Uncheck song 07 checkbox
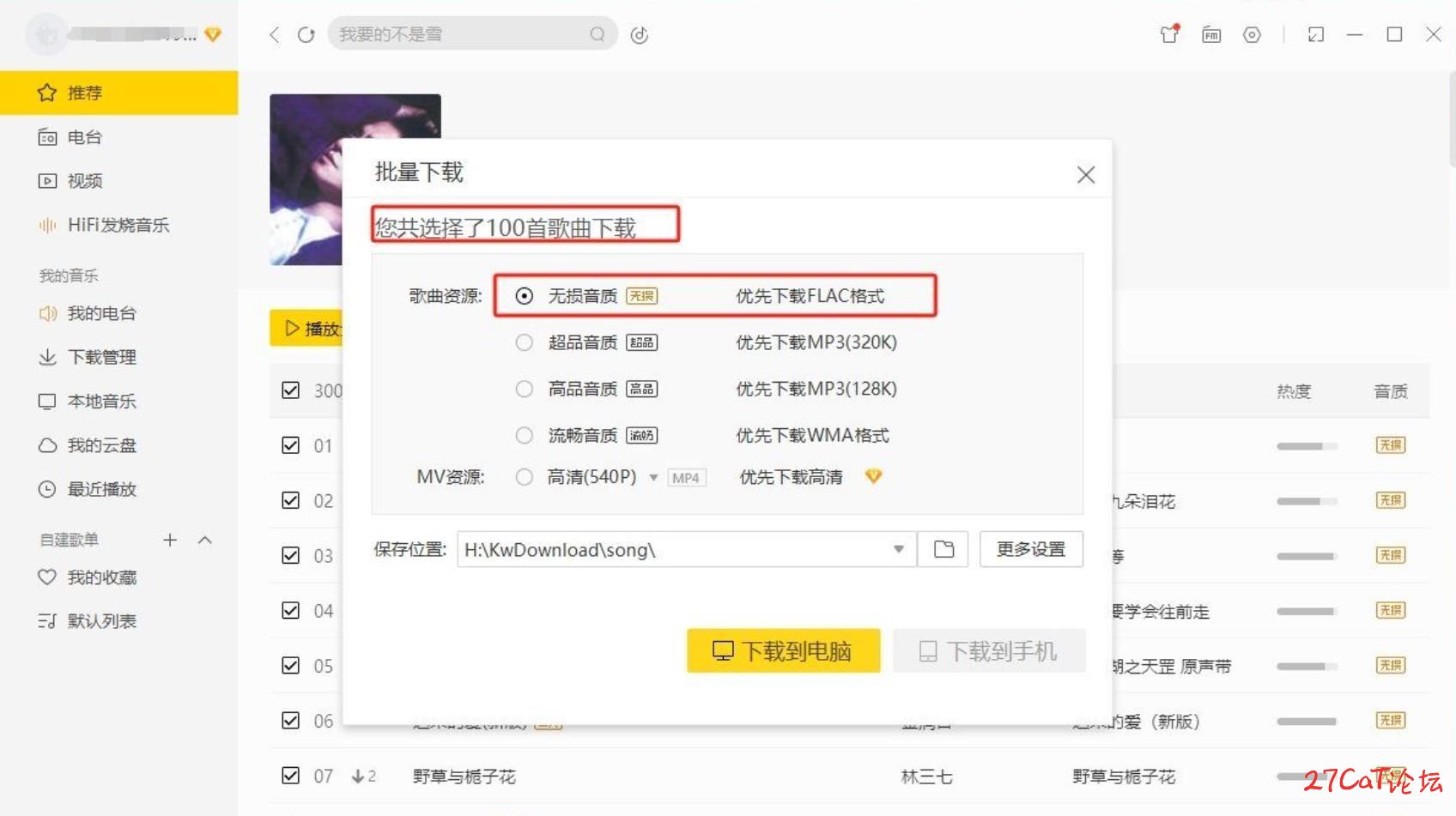This screenshot has width=1456, height=816. coord(291,776)
